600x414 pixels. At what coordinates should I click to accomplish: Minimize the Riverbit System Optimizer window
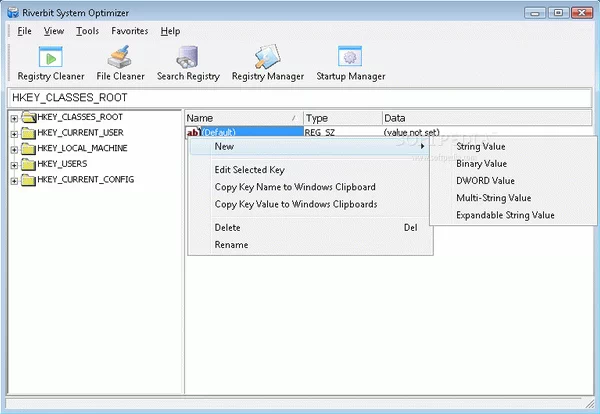535,13
